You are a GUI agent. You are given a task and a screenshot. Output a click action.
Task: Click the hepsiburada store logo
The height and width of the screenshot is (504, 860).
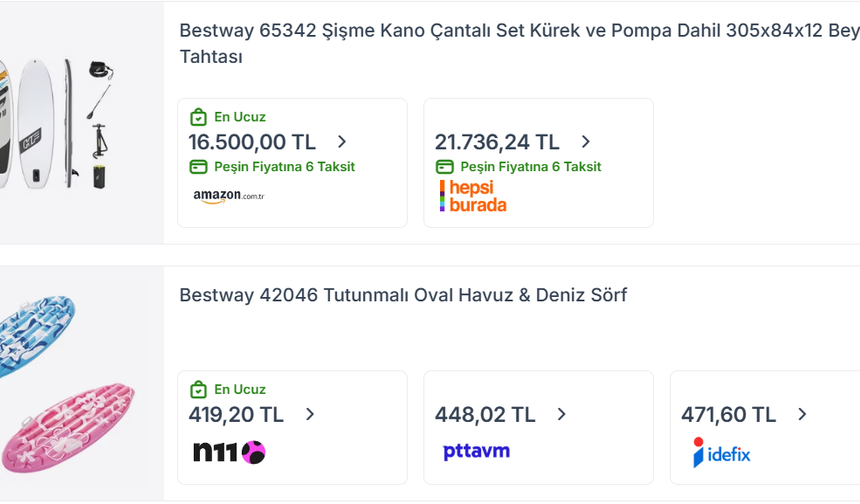point(473,196)
